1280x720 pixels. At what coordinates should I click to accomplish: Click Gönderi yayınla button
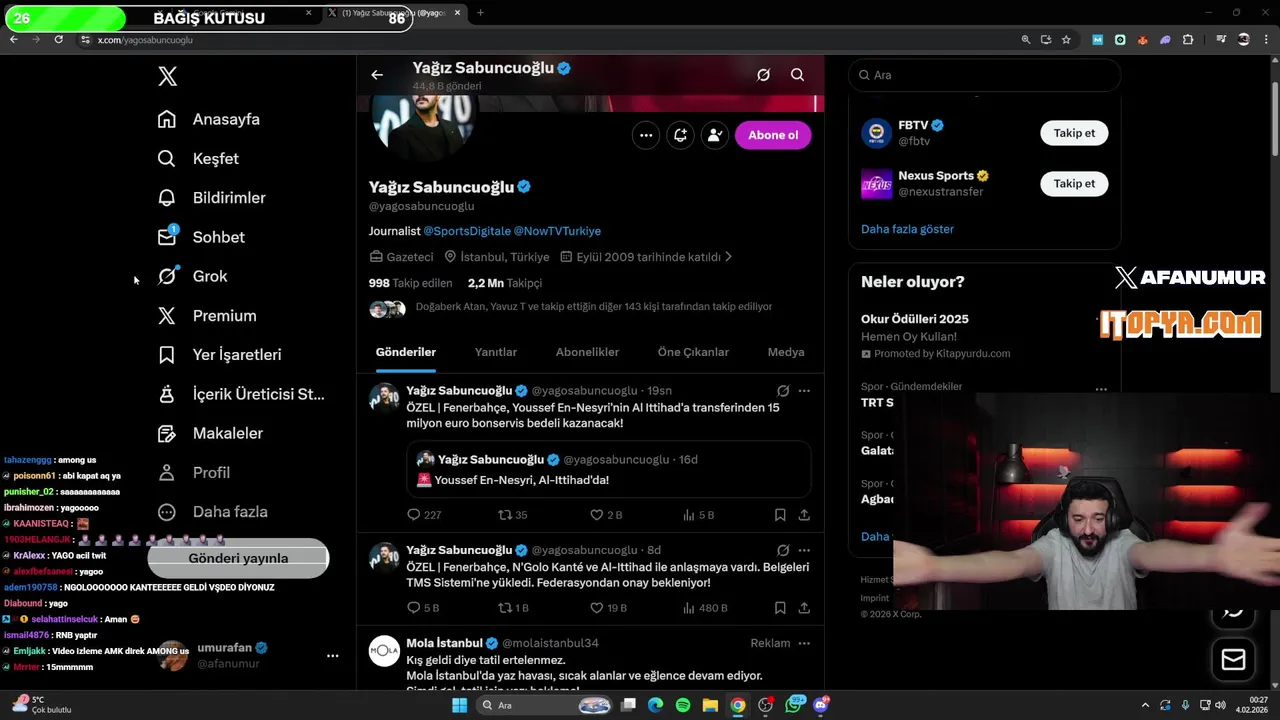[x=238, y=558]
